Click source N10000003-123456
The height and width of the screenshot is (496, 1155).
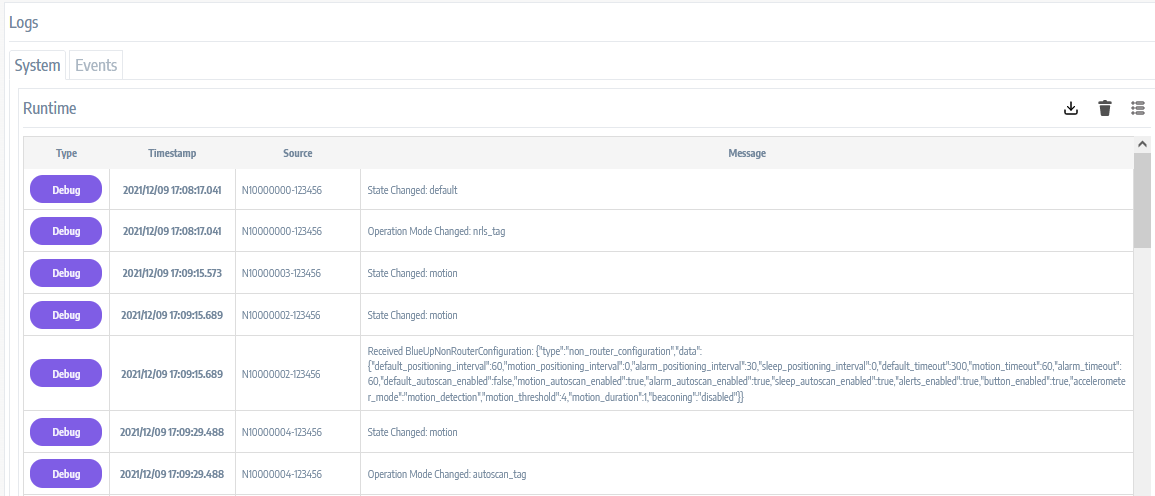(281, 273)
